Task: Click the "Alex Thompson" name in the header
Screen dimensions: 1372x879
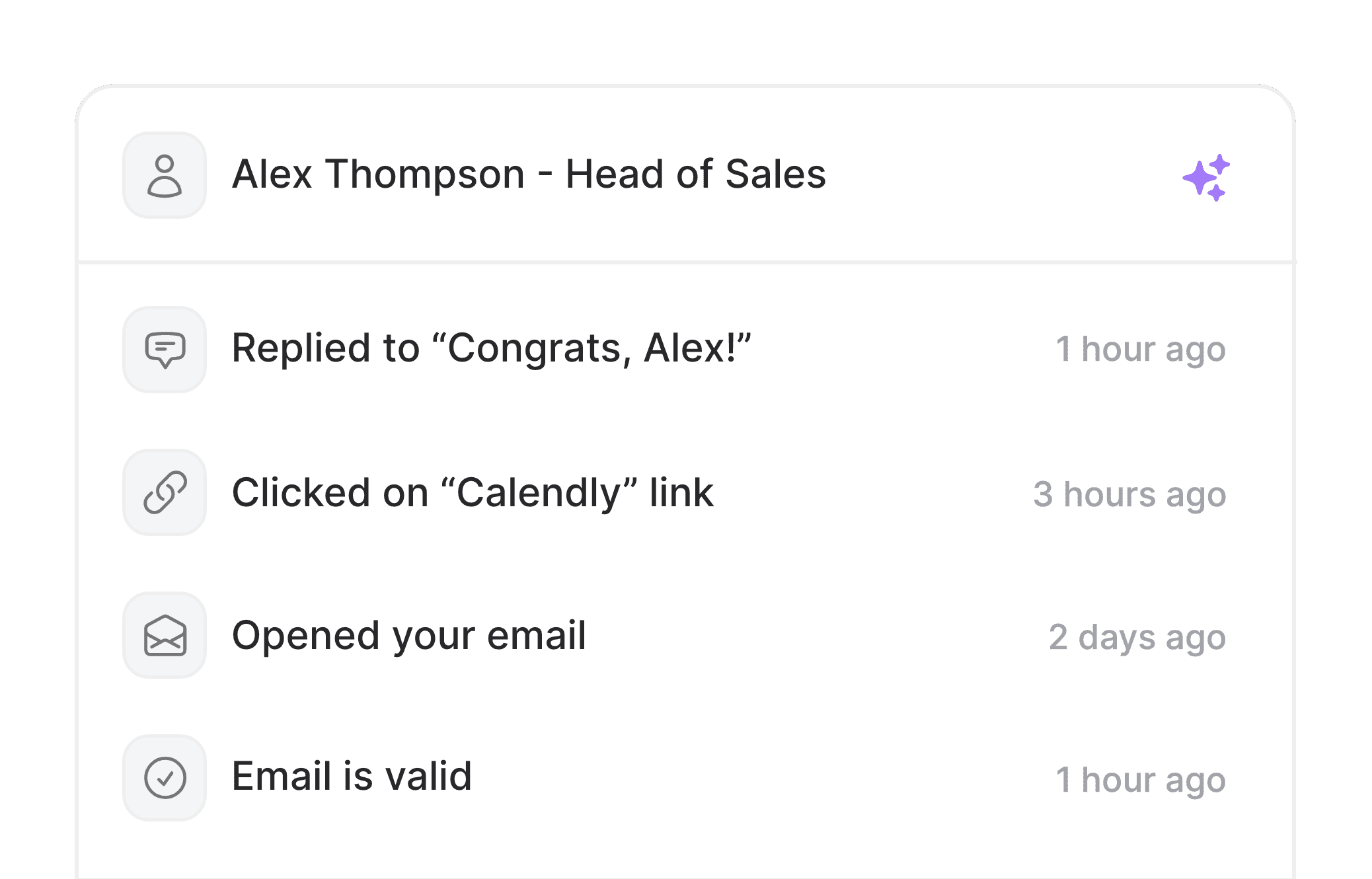Action: (x=378, y=174)
